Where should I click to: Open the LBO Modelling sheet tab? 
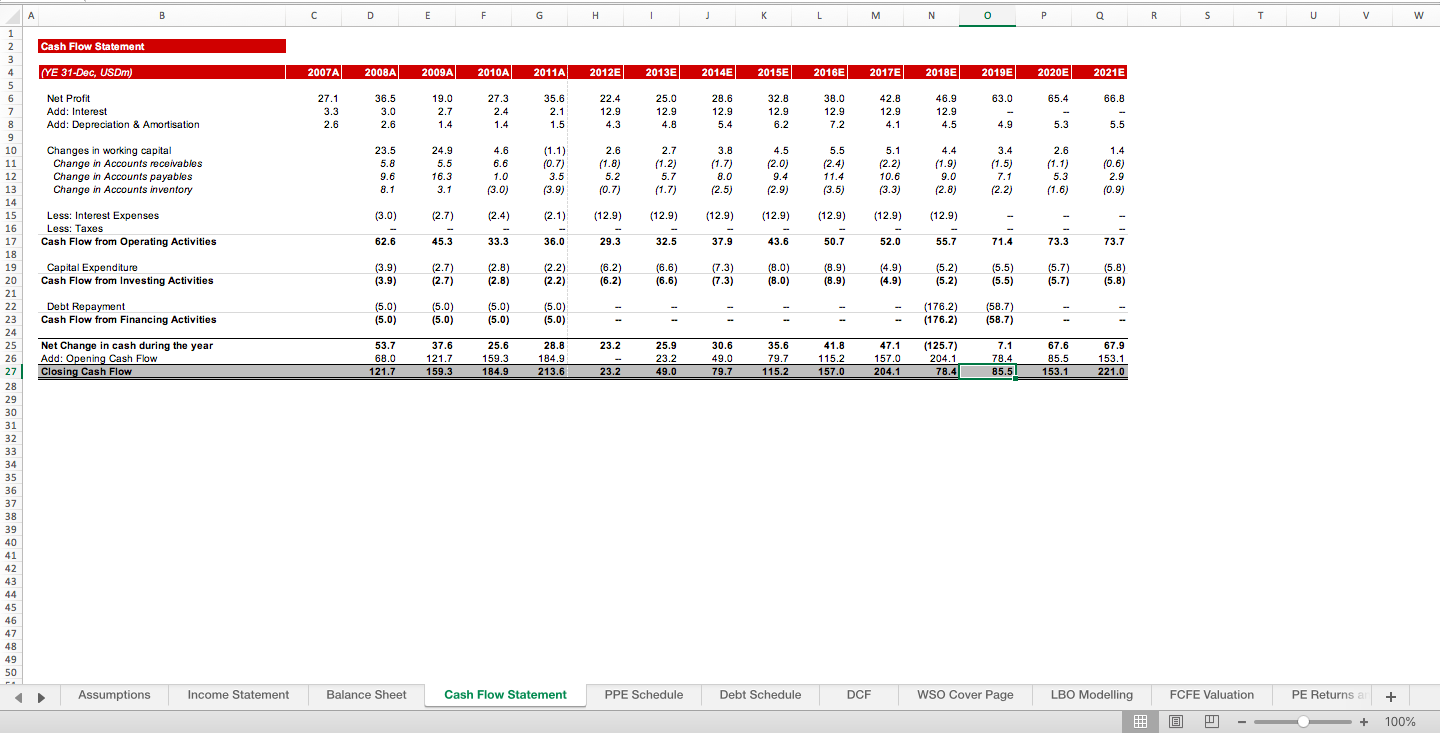[1092, 695]
